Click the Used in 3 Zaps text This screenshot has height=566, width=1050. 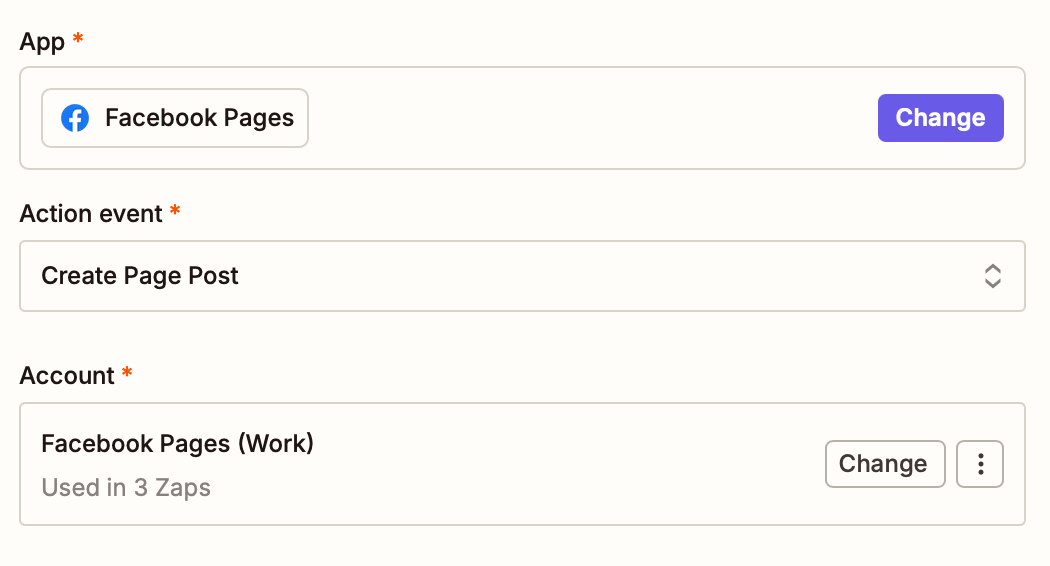coord(126,488)
